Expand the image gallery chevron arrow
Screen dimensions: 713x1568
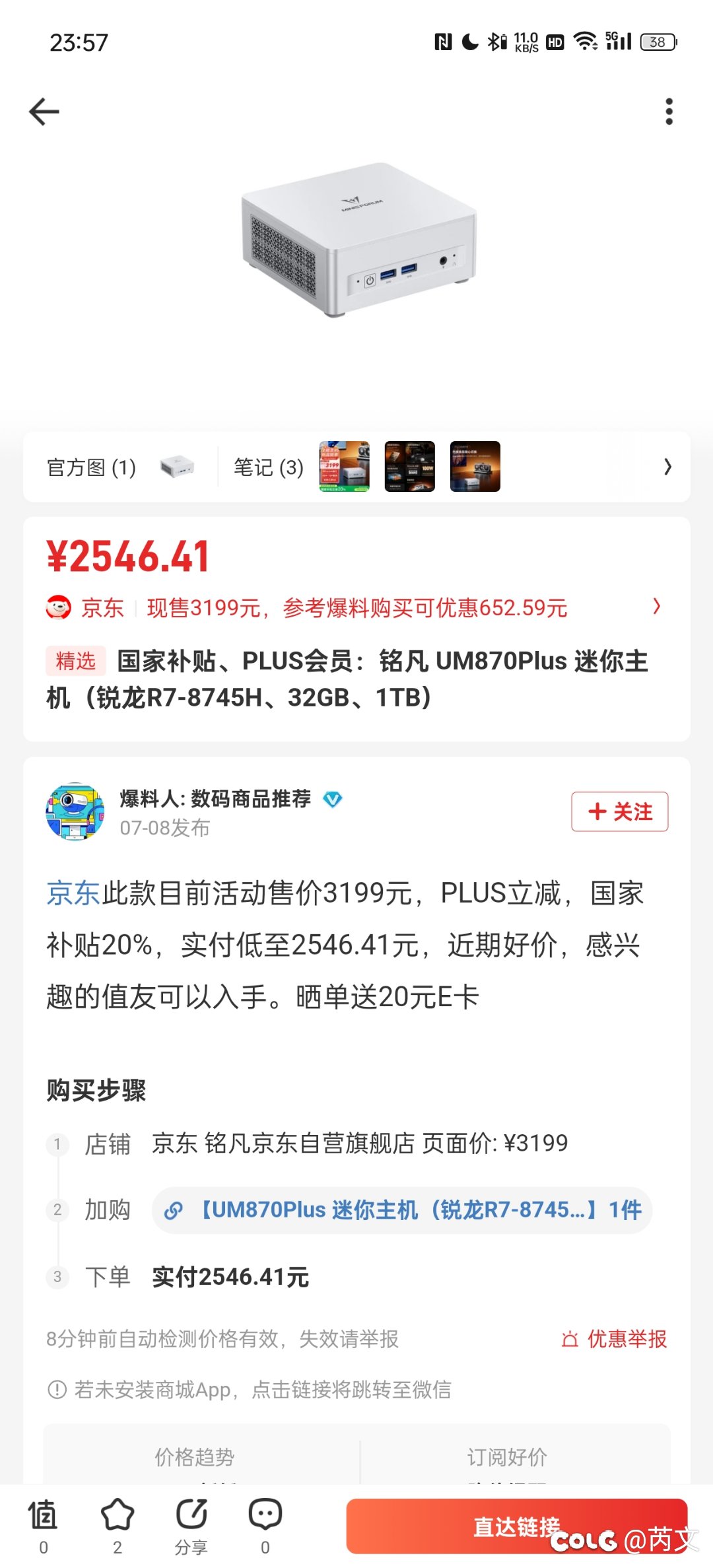tap(667, 467)
